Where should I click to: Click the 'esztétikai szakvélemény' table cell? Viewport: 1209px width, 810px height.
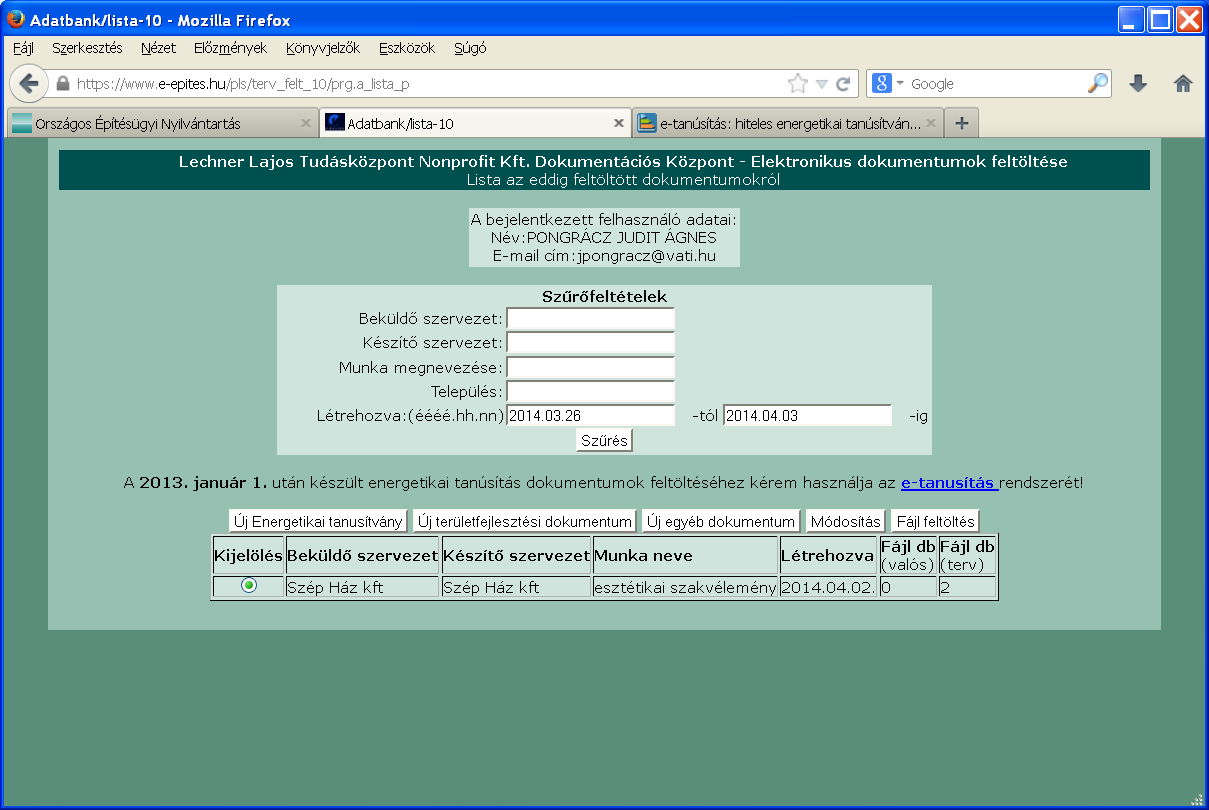685,588
